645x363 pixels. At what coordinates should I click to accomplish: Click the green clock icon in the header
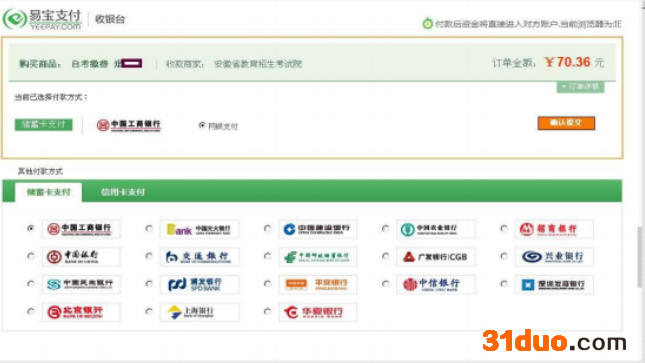pos(428,23)
